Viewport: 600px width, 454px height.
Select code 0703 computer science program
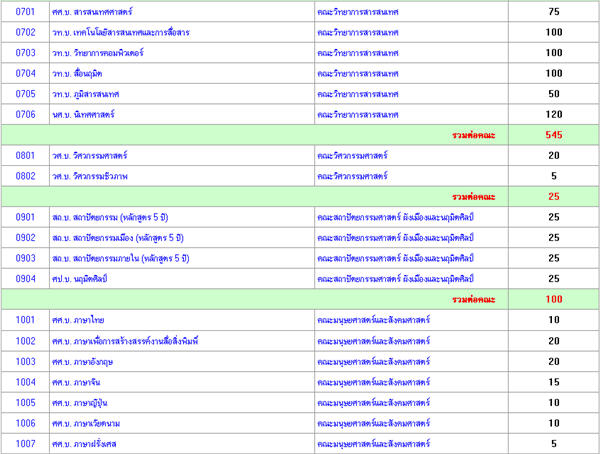click(26, 52)
